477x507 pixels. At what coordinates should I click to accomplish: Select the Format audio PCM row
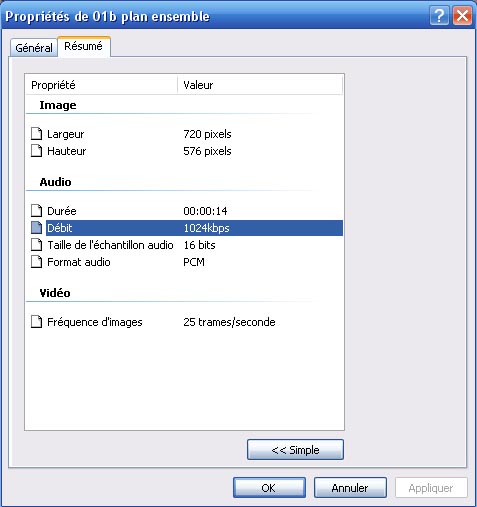(187, 262)
